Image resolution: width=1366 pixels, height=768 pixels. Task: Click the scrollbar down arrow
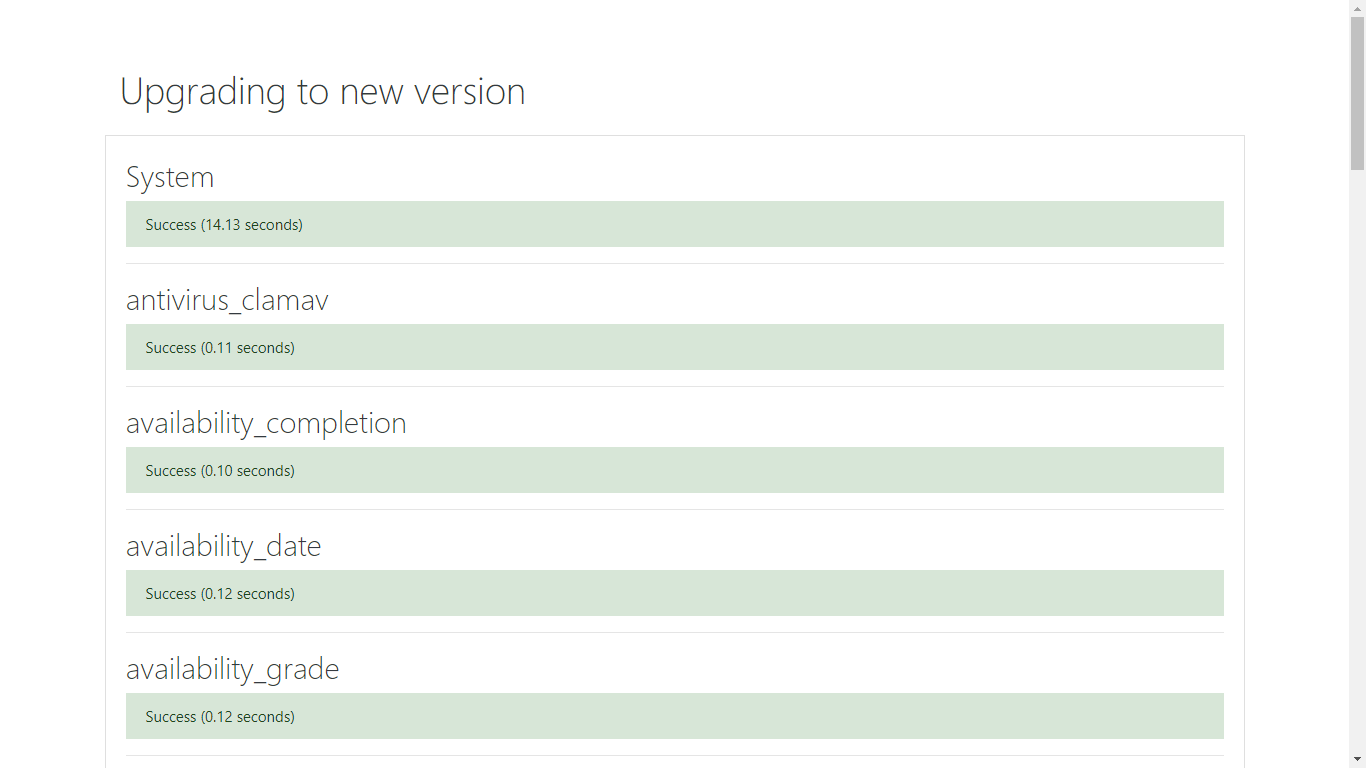tap(1357, 760)
